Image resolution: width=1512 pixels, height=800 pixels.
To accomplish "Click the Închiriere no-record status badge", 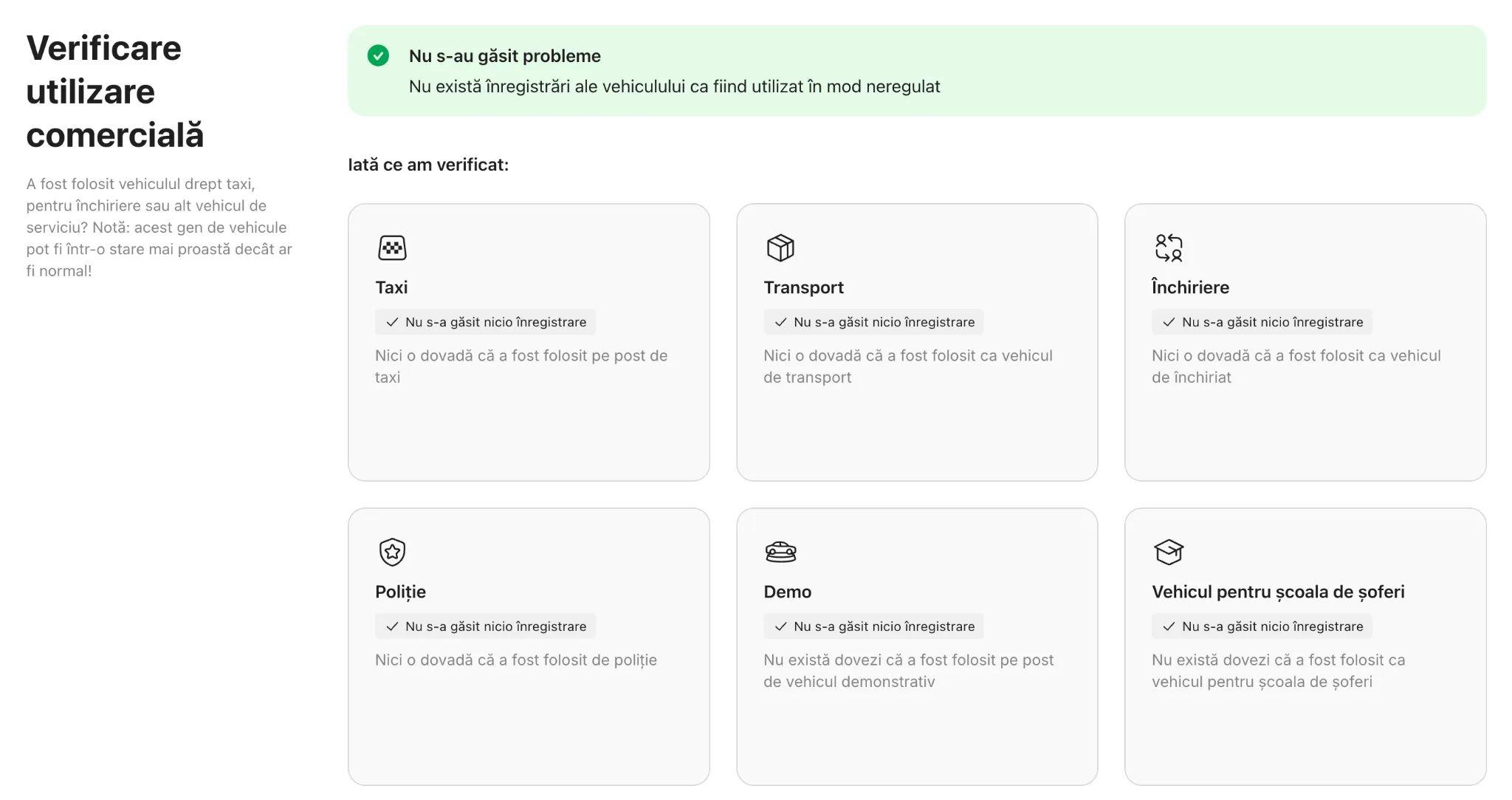I will [1262, 322].
